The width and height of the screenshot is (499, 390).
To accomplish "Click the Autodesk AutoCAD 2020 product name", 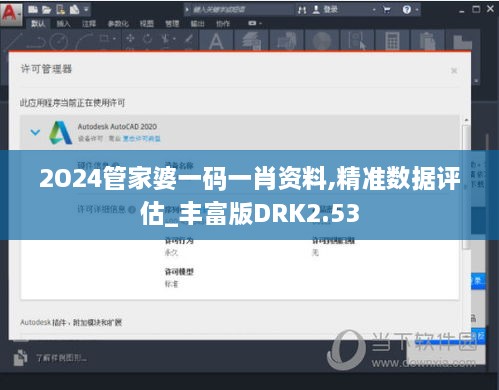I will click(x=117, y=127).
